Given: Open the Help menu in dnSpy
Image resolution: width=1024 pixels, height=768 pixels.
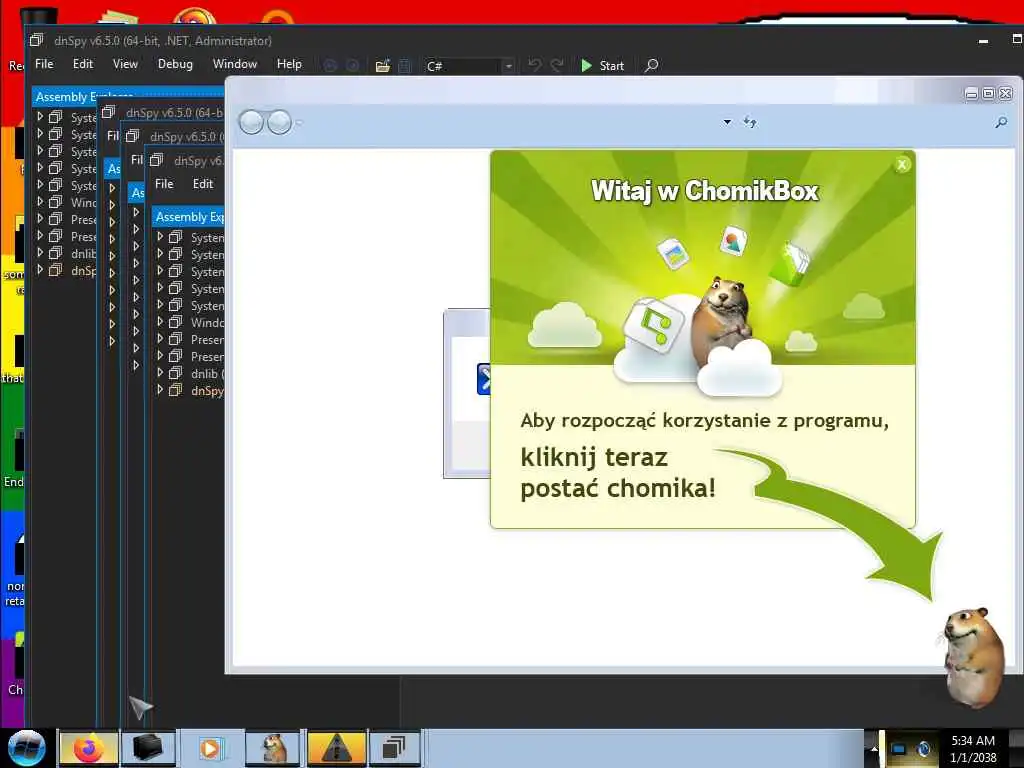Looking at the screenshot, I should (x=289, y=64).
